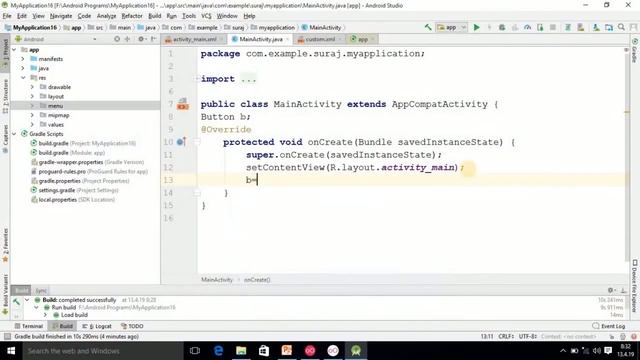Open the Refactor menu
The height and width of the screenshot is (360, 640).
pyautogui.click(x=132, y=16)
